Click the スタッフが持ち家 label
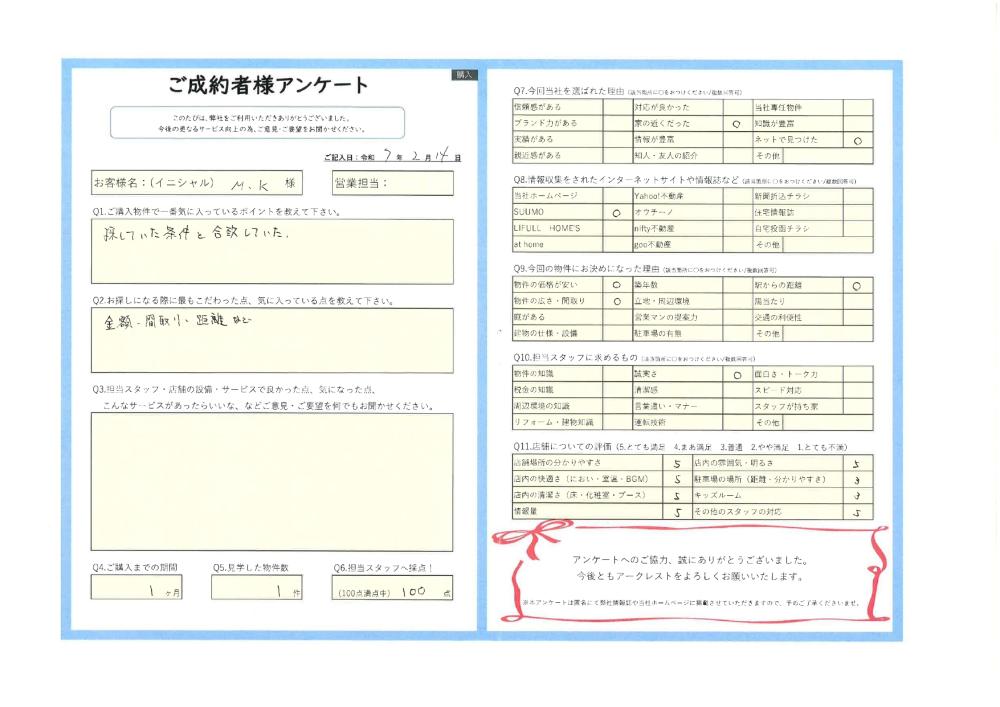This screenshot has height=707, width=1000. tap(786, 406)
